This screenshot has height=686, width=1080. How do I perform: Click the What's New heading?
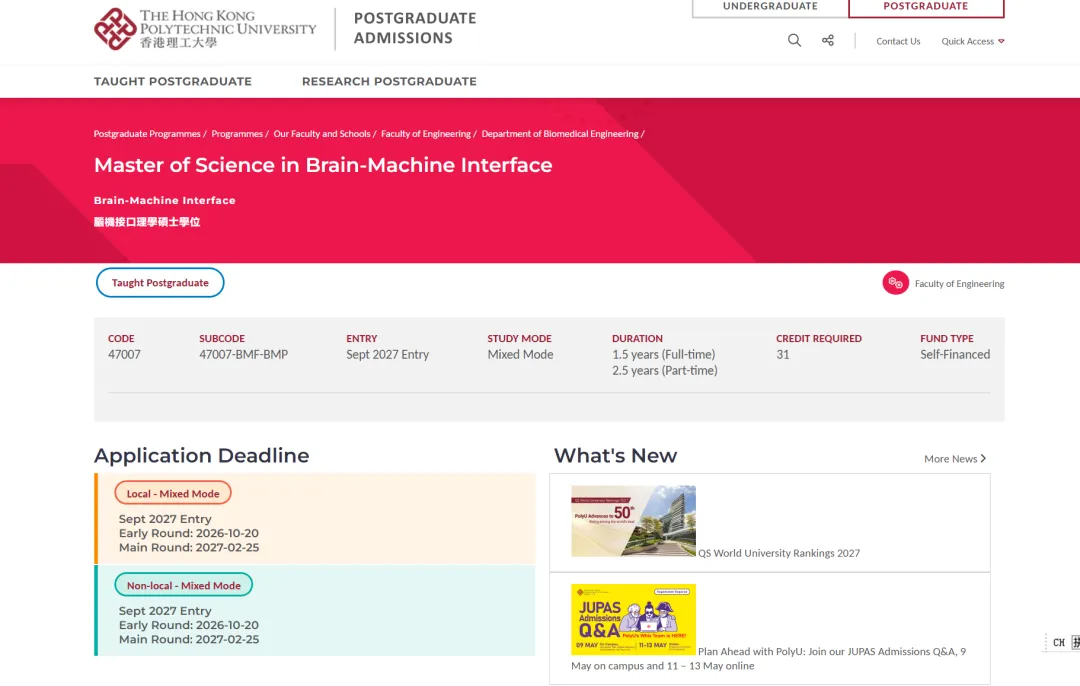point(616,455)
